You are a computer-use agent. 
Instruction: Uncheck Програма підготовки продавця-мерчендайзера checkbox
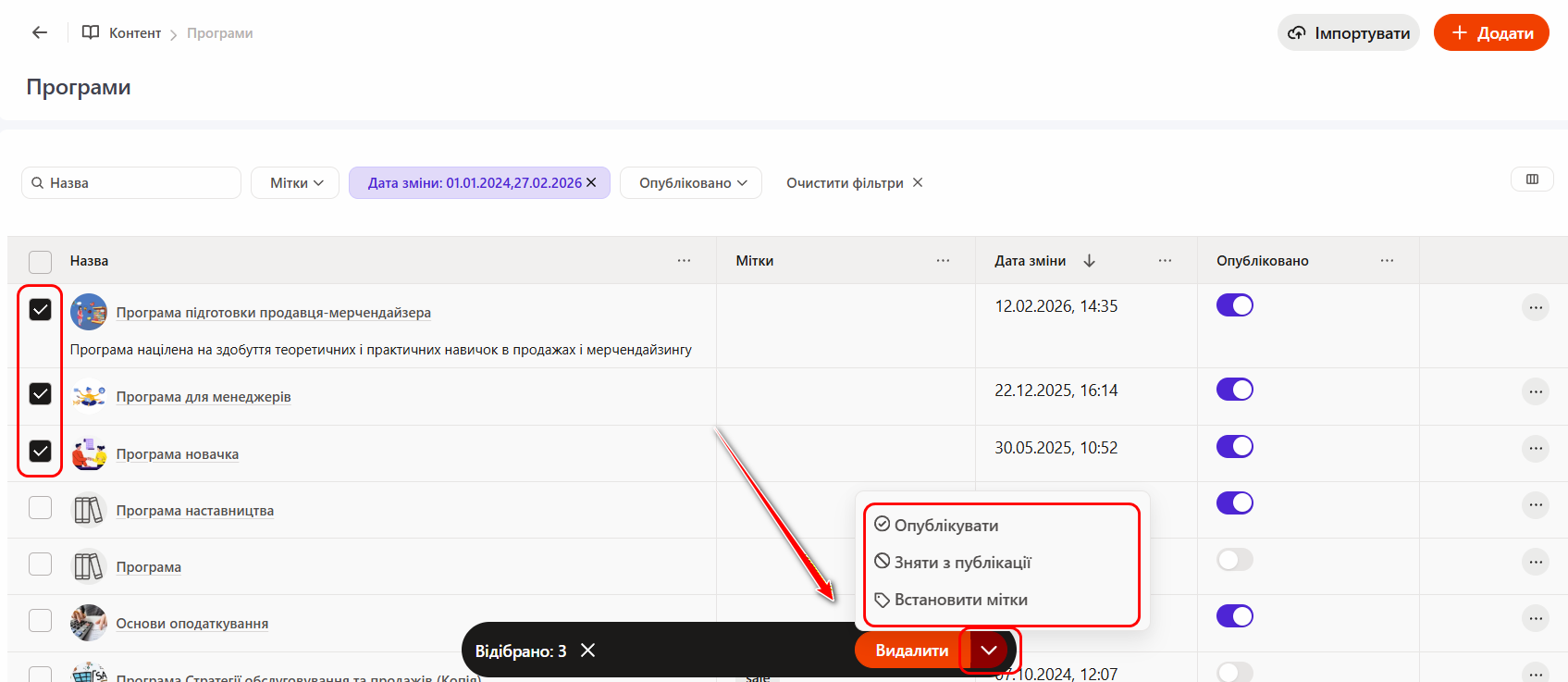tap(41, 310)
